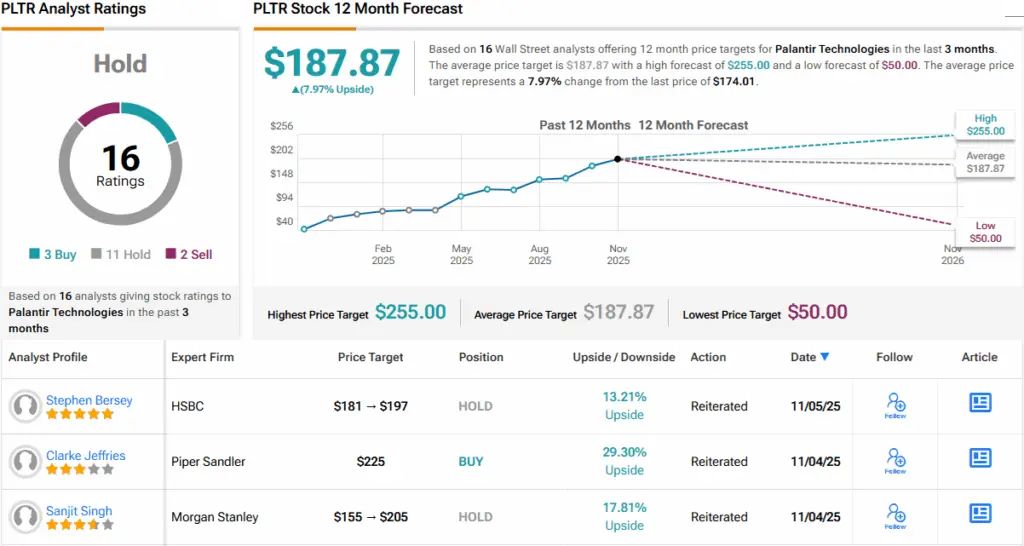Click the Nov 2025 chart data point
1024x546 pixels.
tap(618, 159)
